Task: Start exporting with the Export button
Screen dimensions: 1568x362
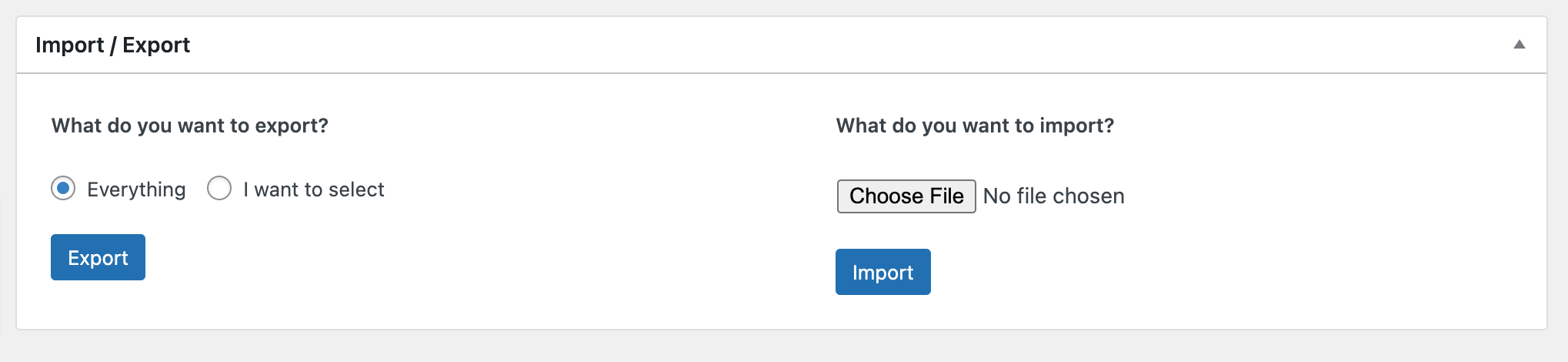Action: (98, 257)
